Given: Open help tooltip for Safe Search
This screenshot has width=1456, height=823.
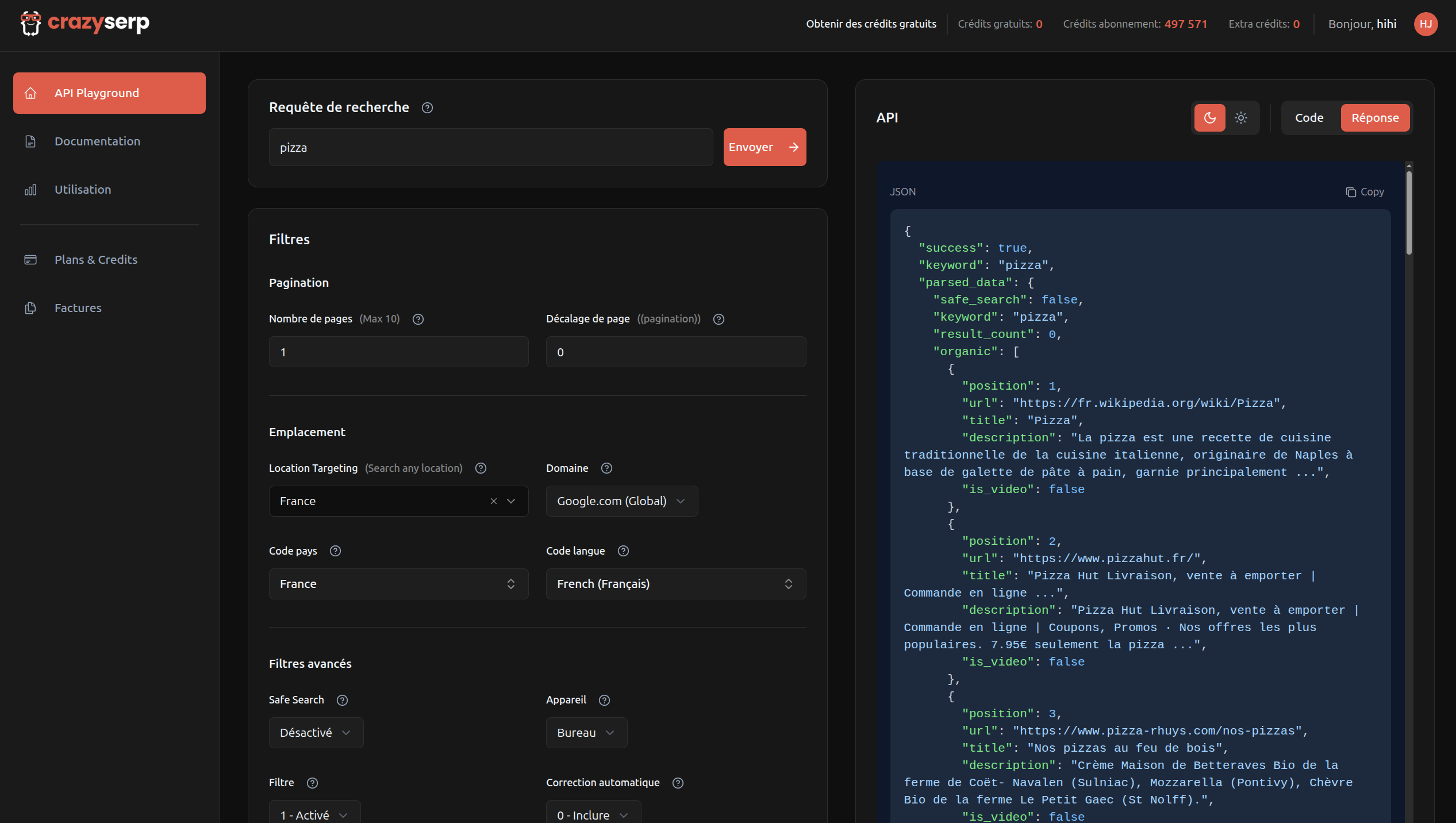Looking at the screenshot, I should point(343,700).
